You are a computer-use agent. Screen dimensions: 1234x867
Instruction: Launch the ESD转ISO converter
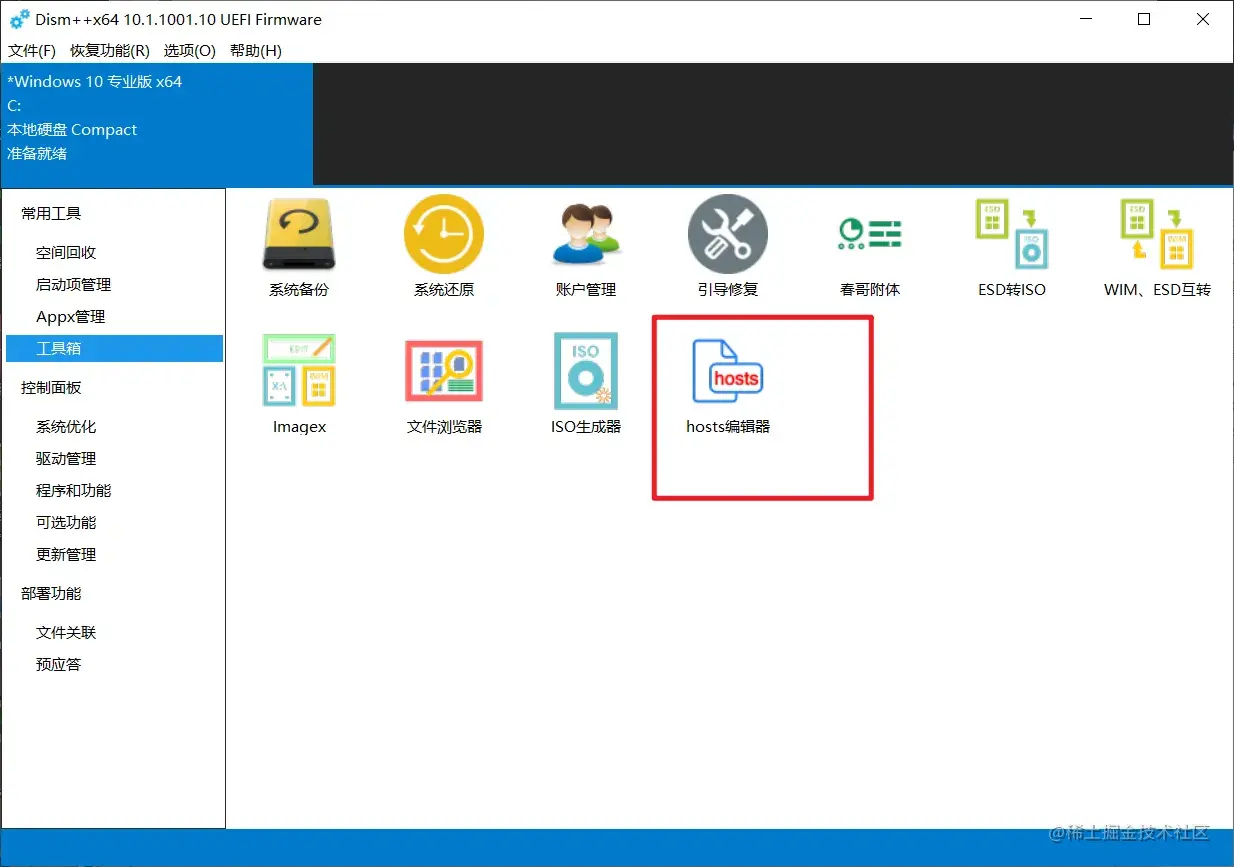pyautogui.click(x=1012, y=234)
